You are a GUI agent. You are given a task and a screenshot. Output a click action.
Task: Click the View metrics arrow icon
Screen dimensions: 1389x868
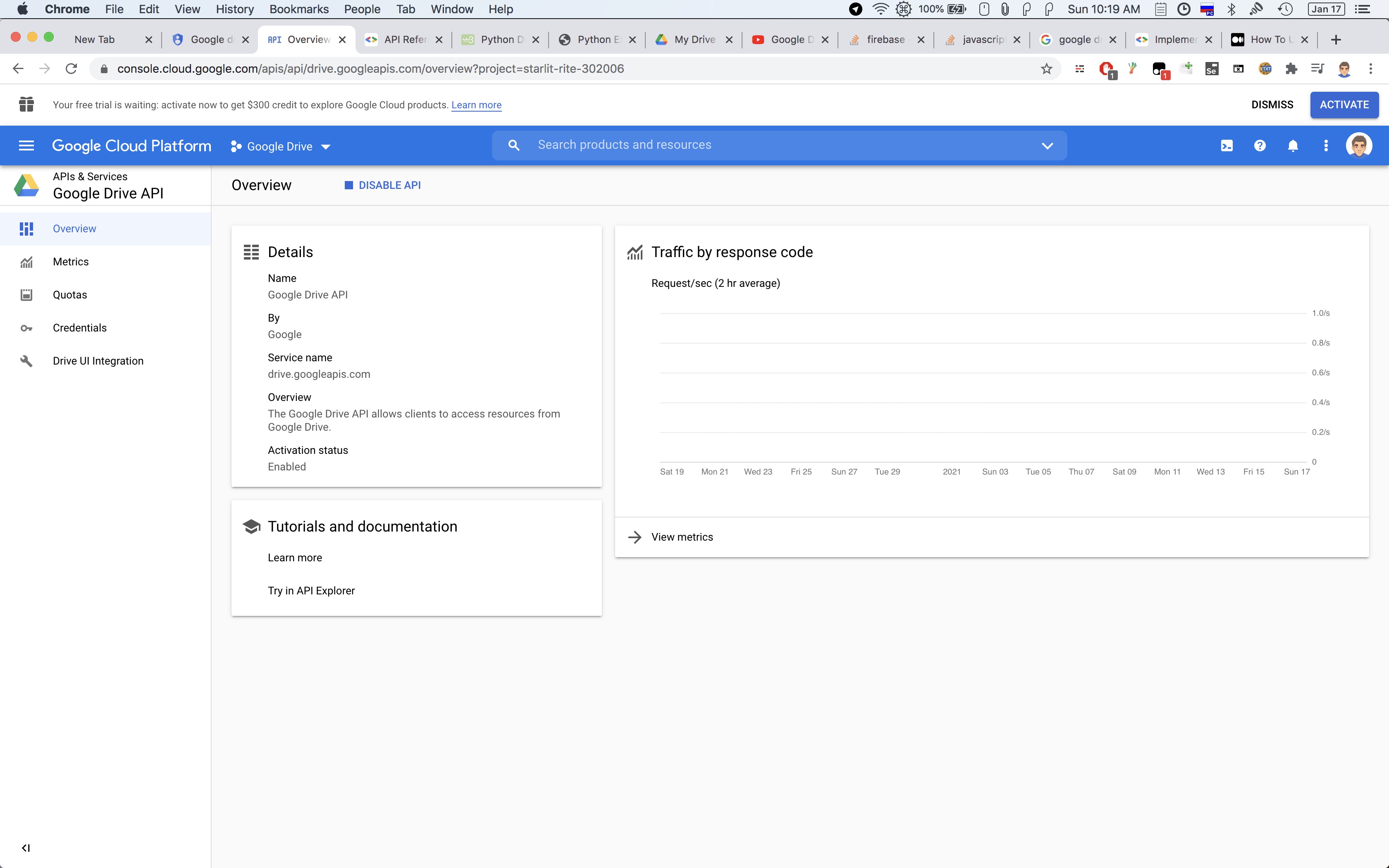click(635, 537)
